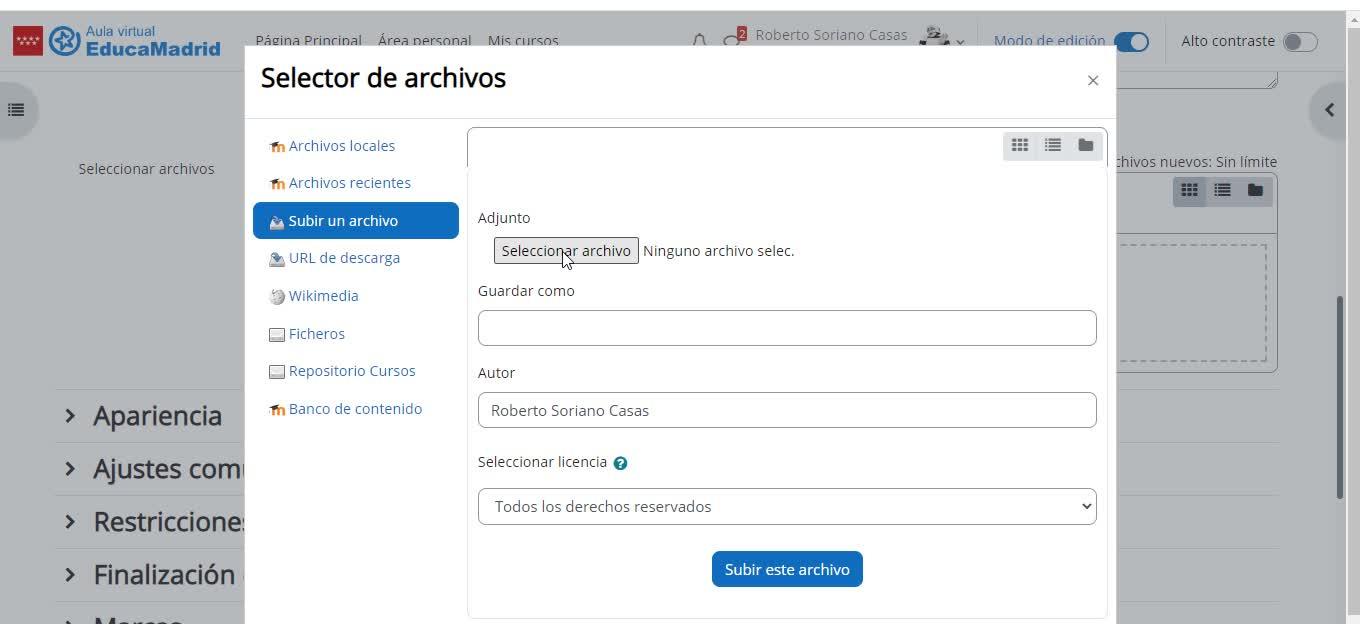Screen dimensions: 1360x624
Task: Click the EducaMadrid logo
Action: click(135, 41)
